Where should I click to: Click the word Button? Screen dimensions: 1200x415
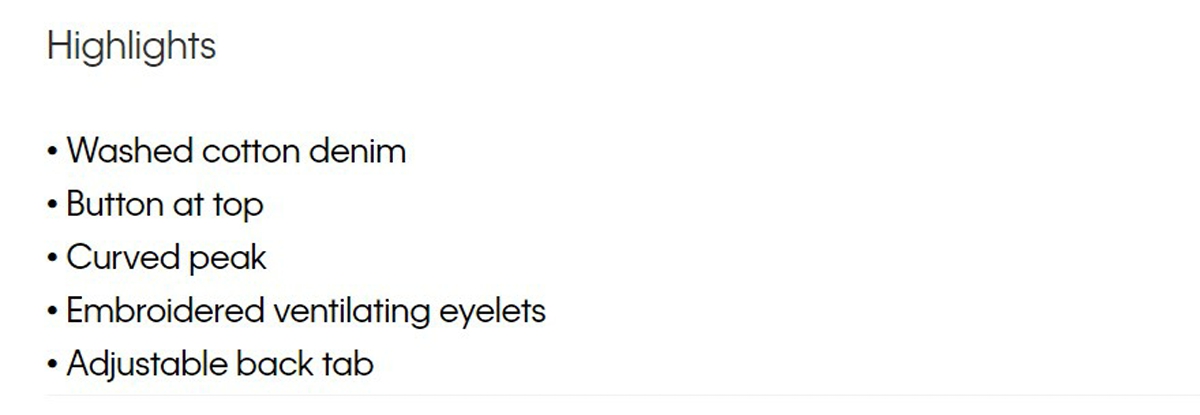114,205
